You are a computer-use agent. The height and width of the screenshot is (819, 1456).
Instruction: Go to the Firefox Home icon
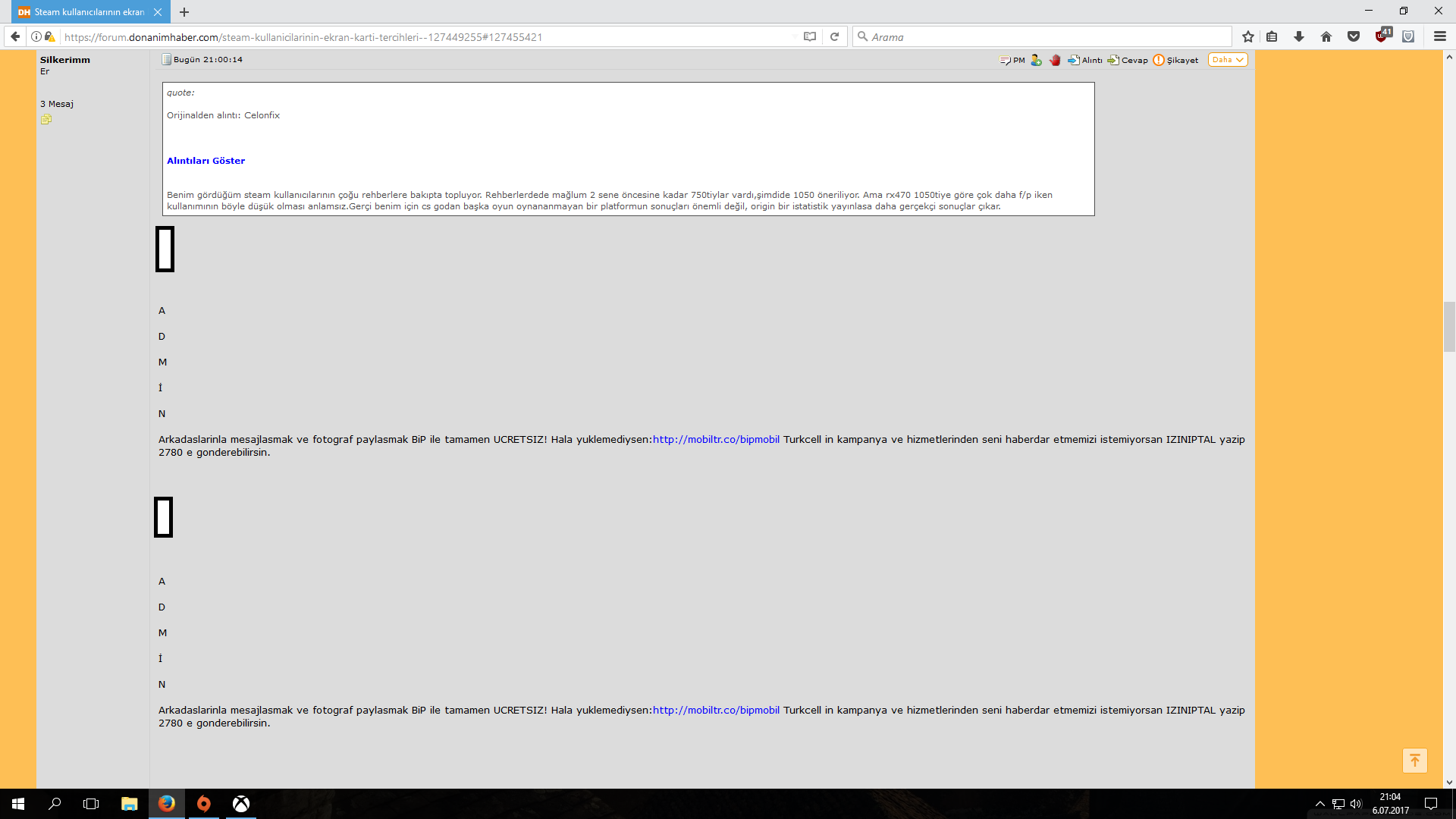point(1326,36)
